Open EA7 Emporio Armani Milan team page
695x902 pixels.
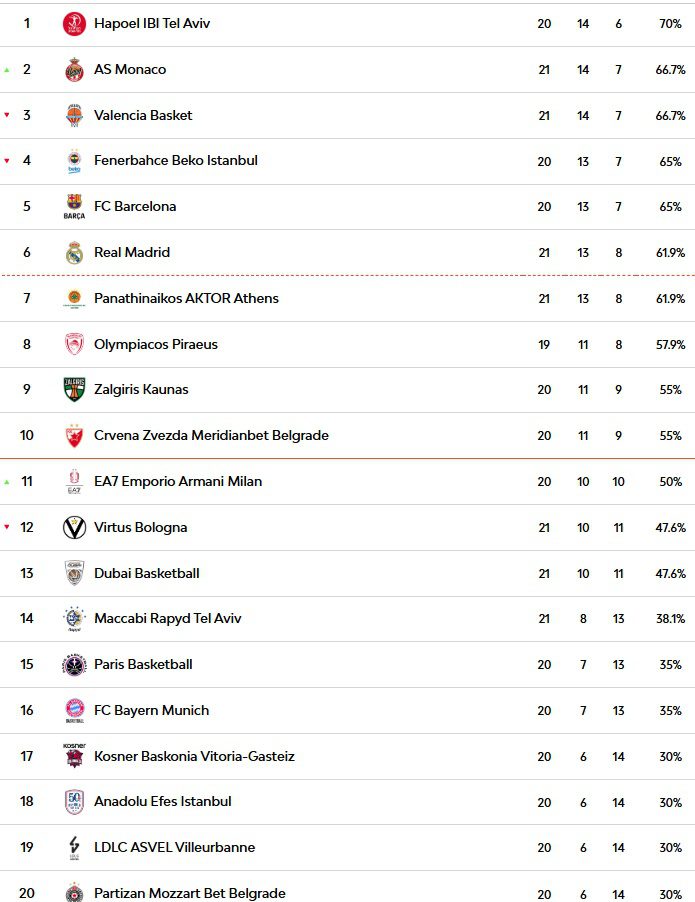click(178, 482)
